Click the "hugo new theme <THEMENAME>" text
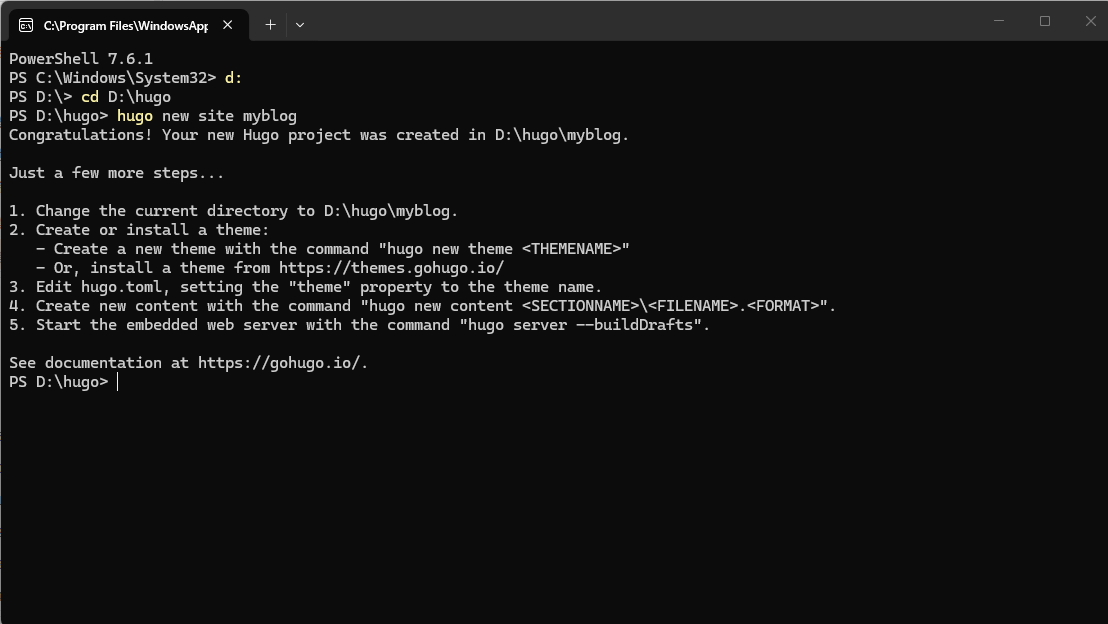The width and height of the screenshot is (1108, 624). [x=504, y=249]
